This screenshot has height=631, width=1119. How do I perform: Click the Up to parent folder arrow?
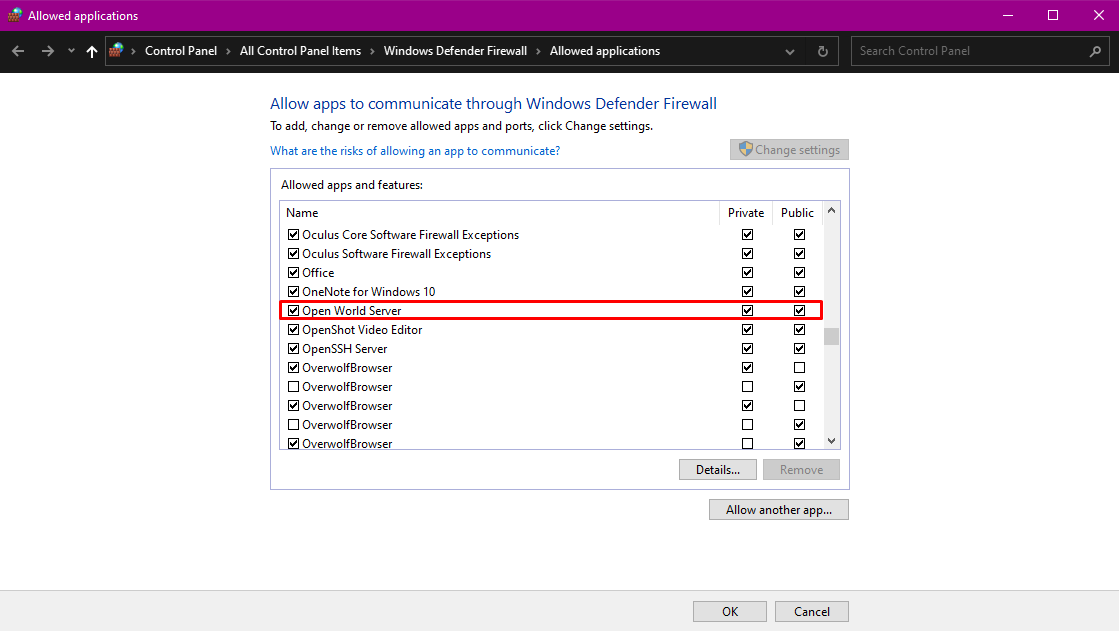(x=92, y=51)
